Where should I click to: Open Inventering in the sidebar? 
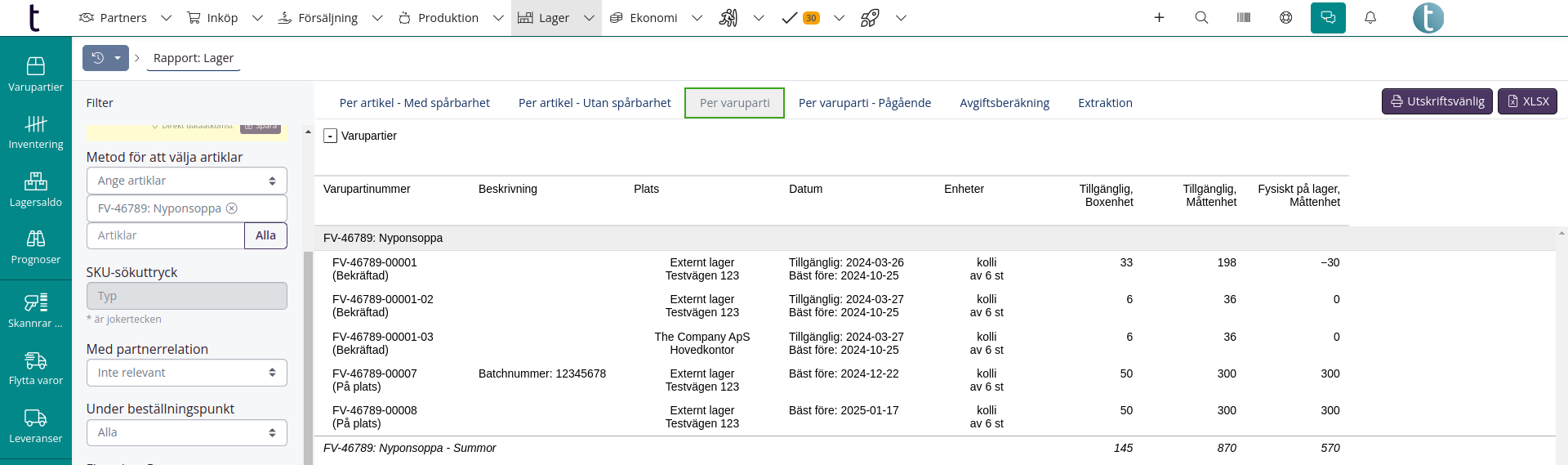click(36, 132)
